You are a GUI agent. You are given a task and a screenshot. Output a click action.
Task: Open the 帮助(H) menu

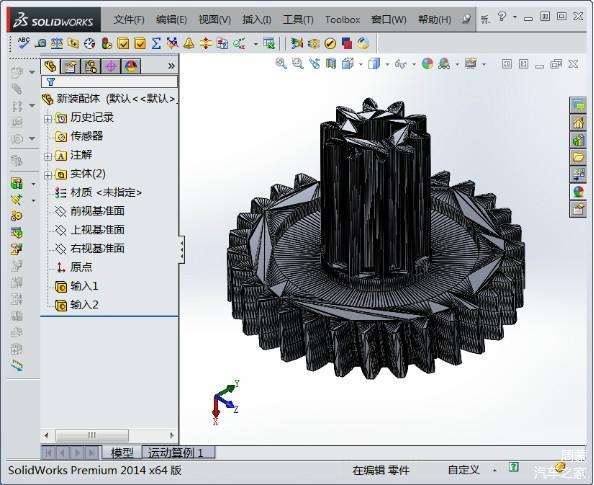click(x=434, y=19)
